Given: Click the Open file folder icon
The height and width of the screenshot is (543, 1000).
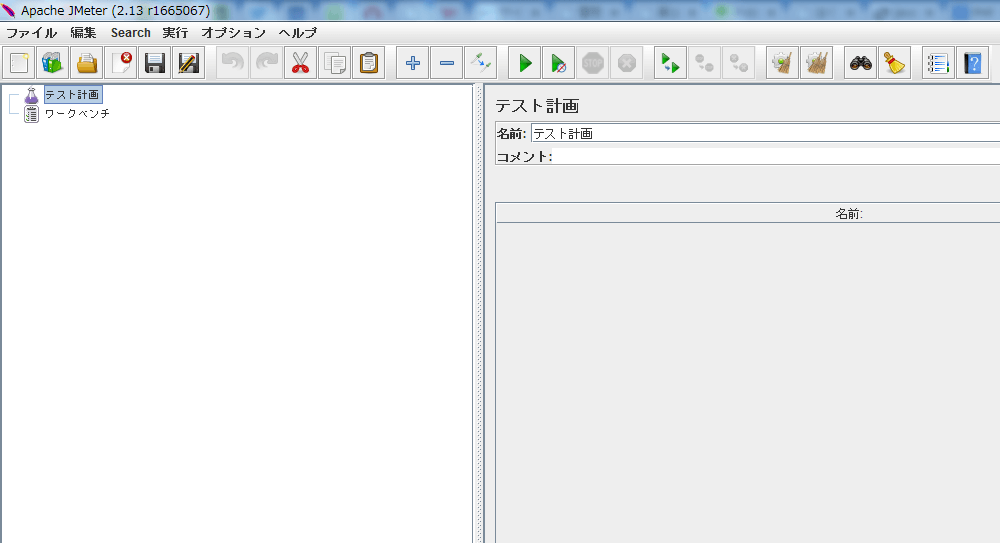Looking at the screenshot, I should [87, 64].
